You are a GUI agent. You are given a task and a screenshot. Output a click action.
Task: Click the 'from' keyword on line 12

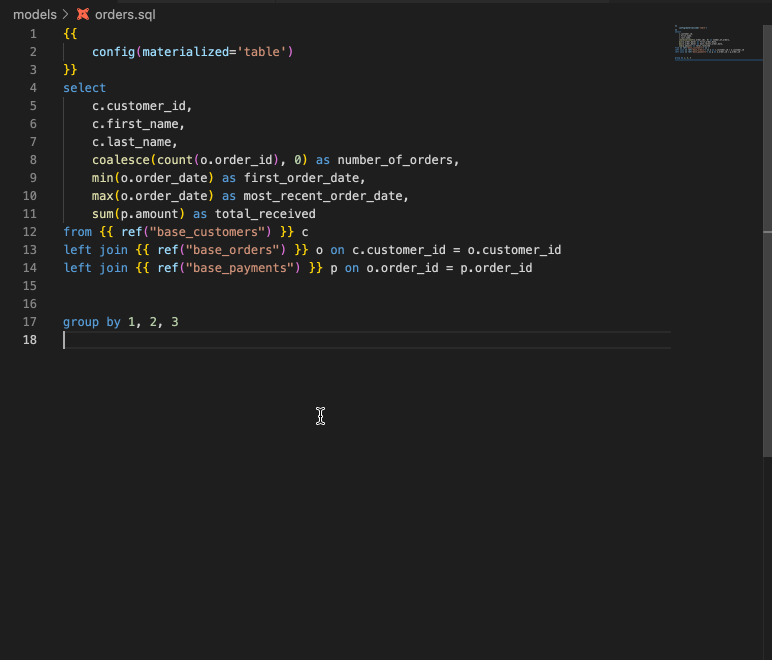[x=77, y=232]
